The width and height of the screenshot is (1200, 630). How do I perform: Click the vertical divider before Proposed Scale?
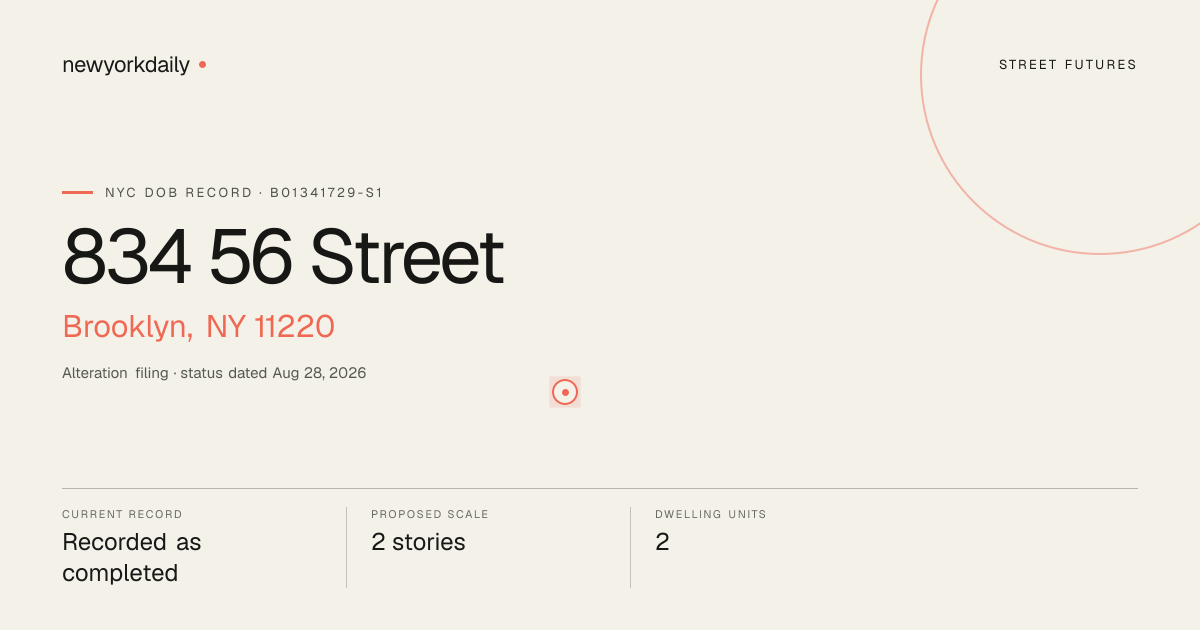pos(346,547)
